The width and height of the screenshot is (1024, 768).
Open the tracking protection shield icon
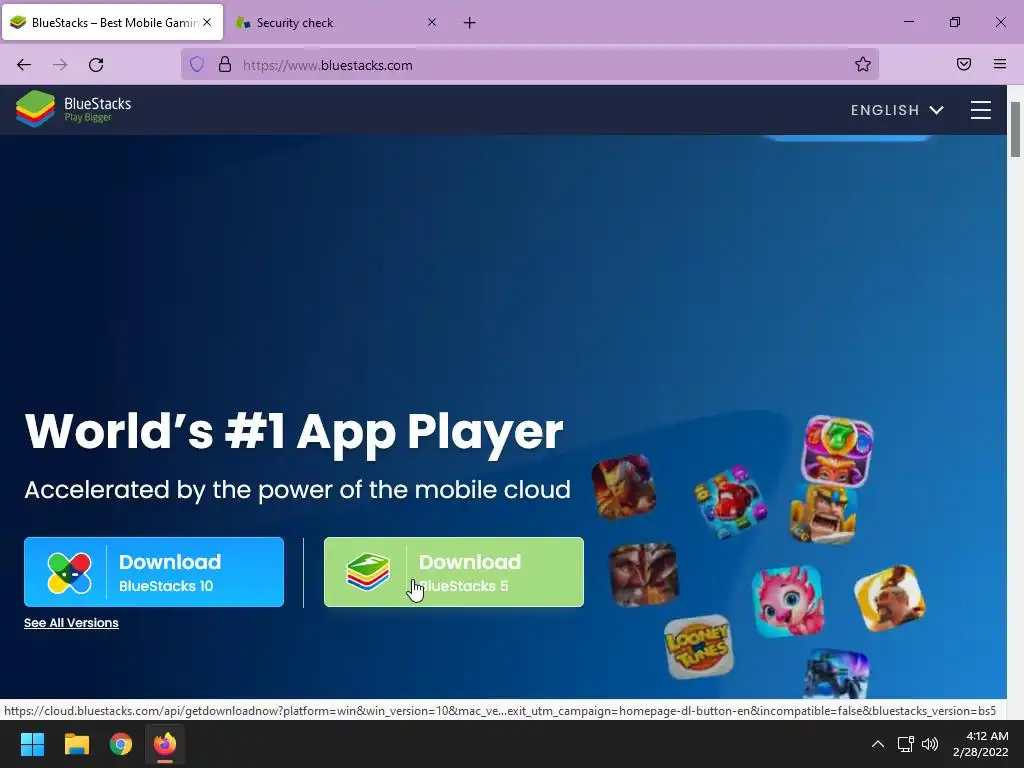pos(197,64)
